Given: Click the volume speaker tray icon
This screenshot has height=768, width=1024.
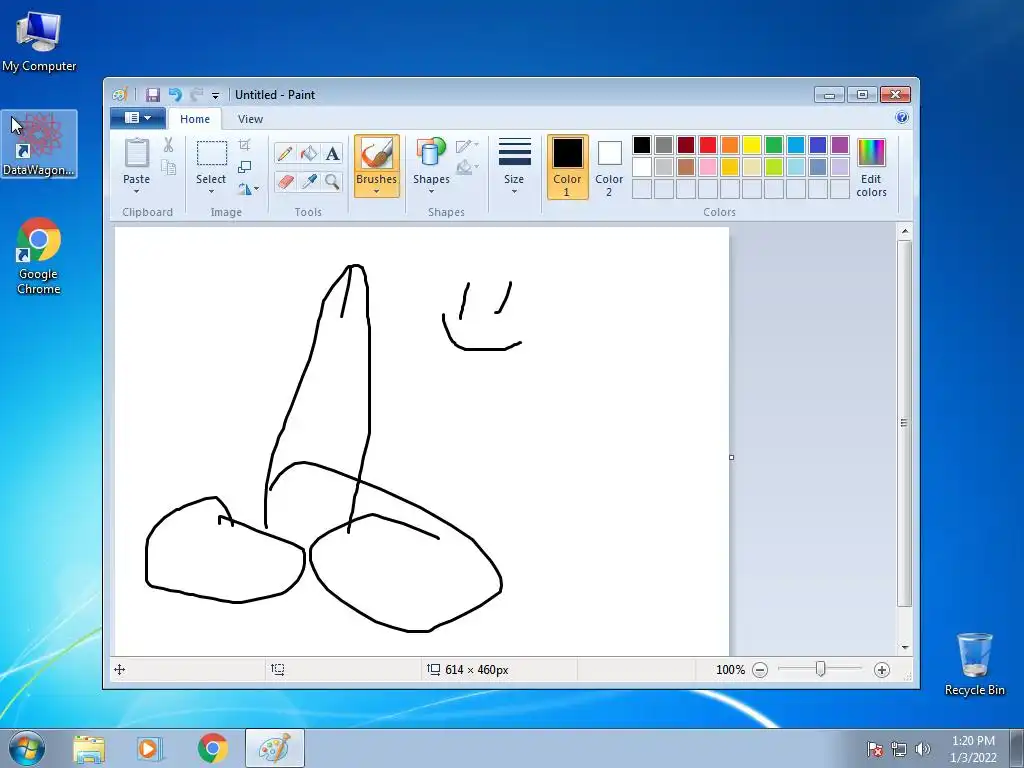Looking at the screenshot, I should coord(923,749).
